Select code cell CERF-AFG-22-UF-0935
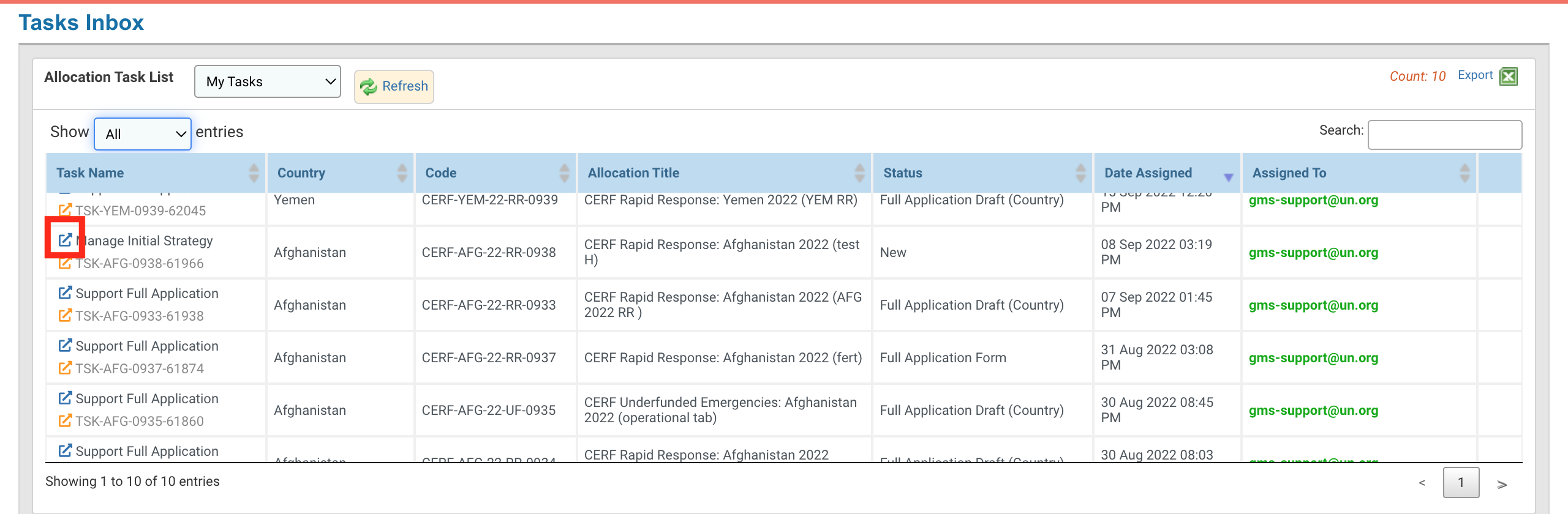1568x514 pixels. (x=489, y=411)
